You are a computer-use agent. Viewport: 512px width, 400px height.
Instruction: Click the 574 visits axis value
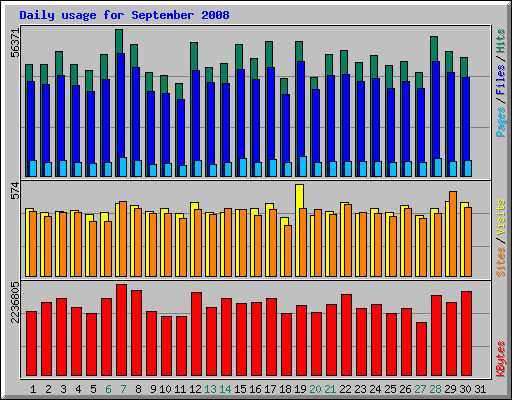tap(15, 190)
